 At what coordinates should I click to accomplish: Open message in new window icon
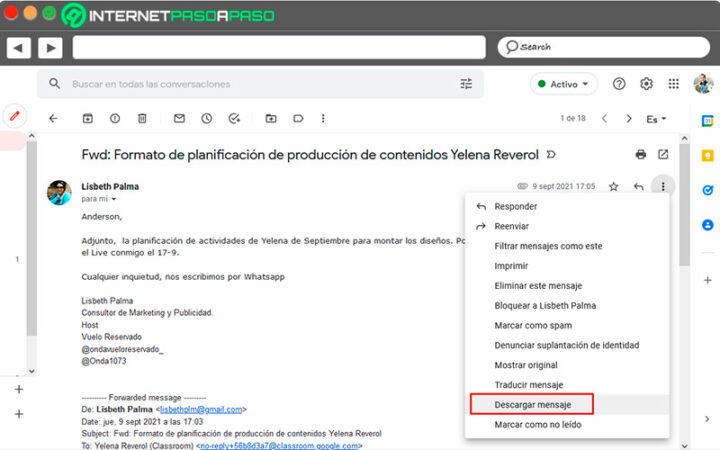[x=663, y=154]
